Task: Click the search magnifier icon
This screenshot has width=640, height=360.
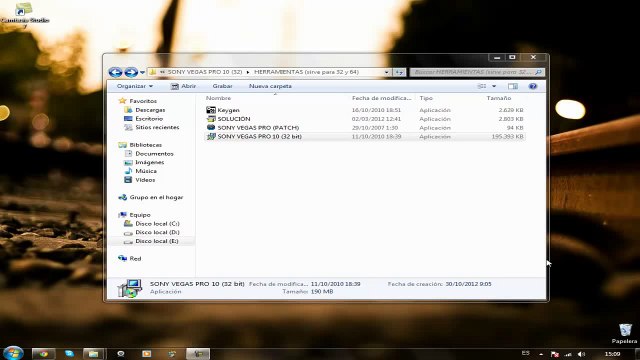Action: [x=538, y=72]
